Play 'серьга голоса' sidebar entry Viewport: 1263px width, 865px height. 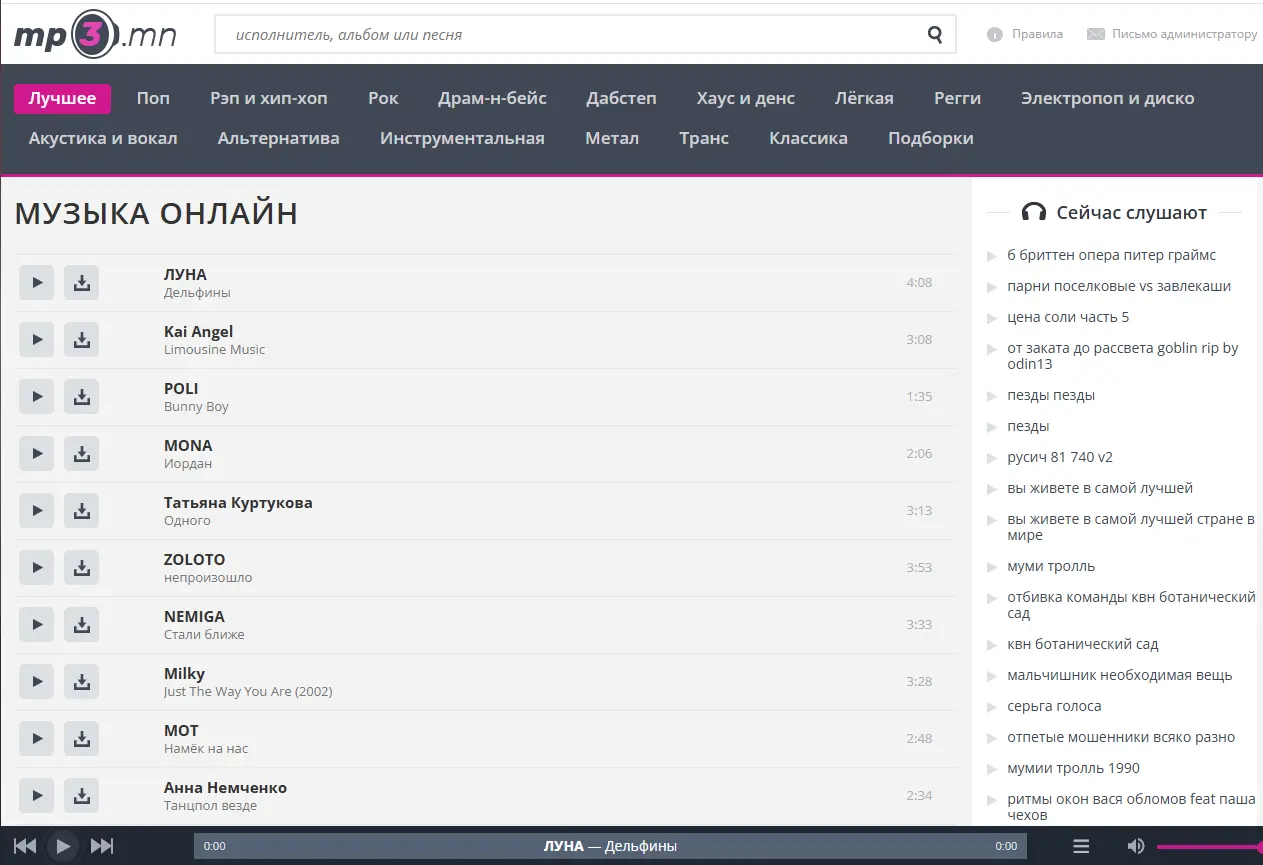(x=1054, y=706)
